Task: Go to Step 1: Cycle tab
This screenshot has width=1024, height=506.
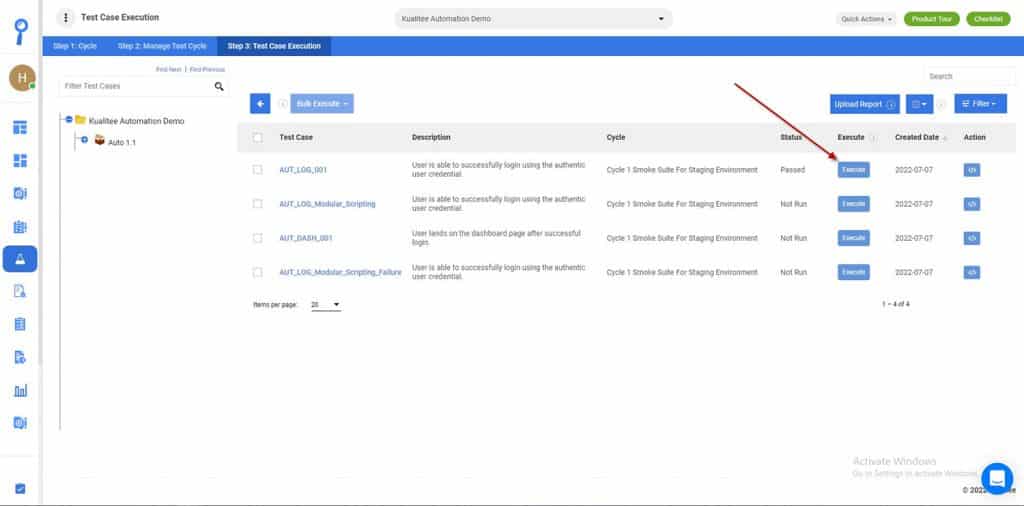Action: [75, 46]
